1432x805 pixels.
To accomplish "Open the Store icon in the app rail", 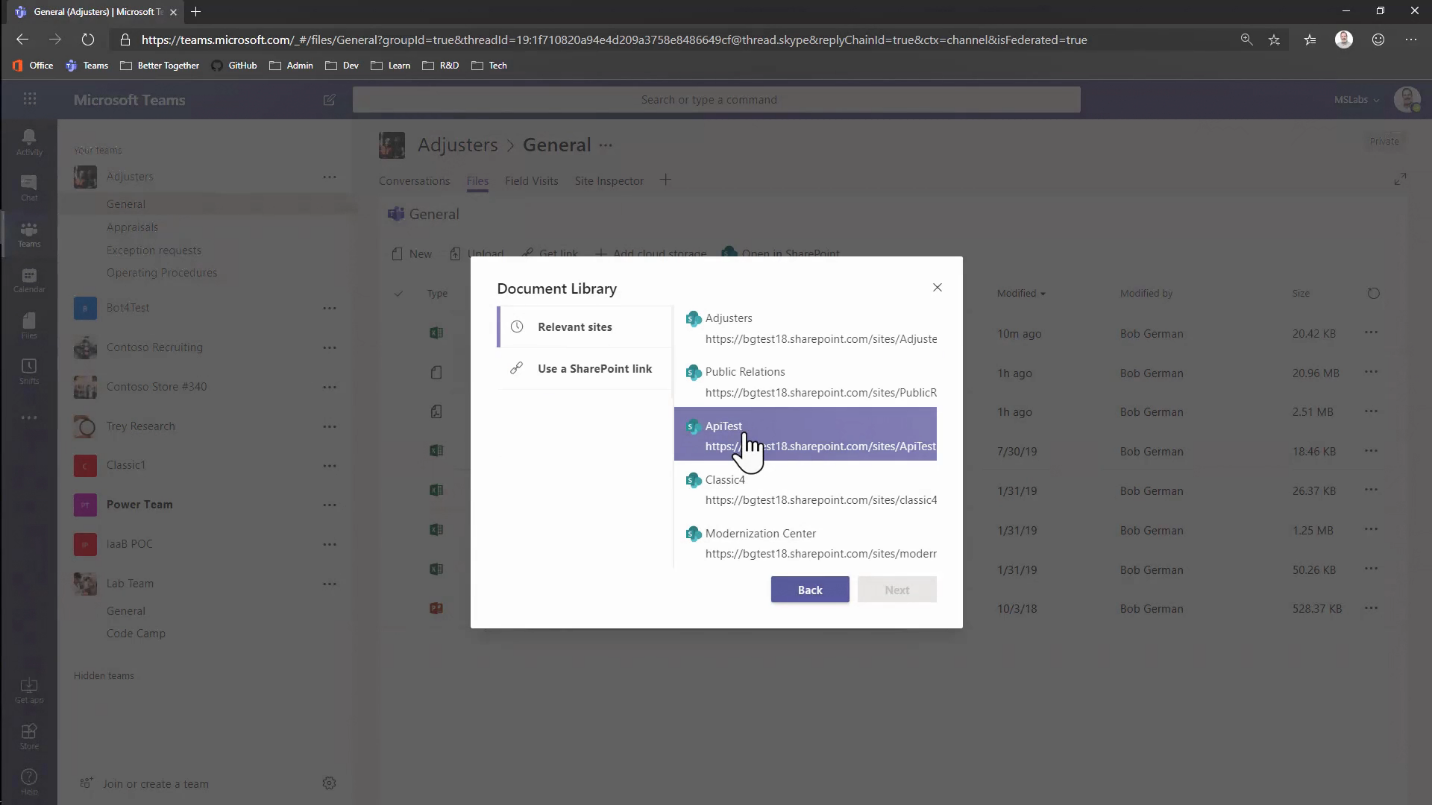I will pyautogui.click(x=29, y=737).
